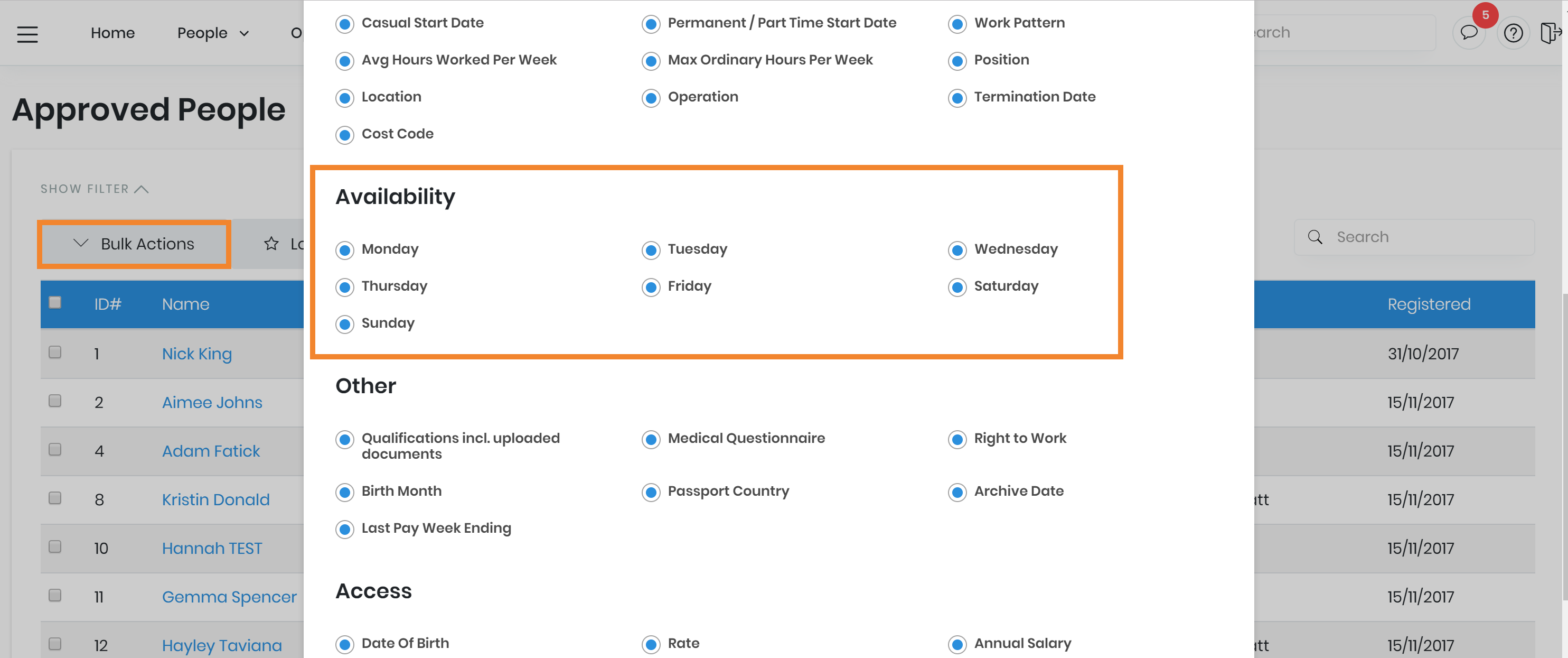Open the chat messages notification icon
This screenshot has height=658, width=1568.
click(x=1468, y=33)
